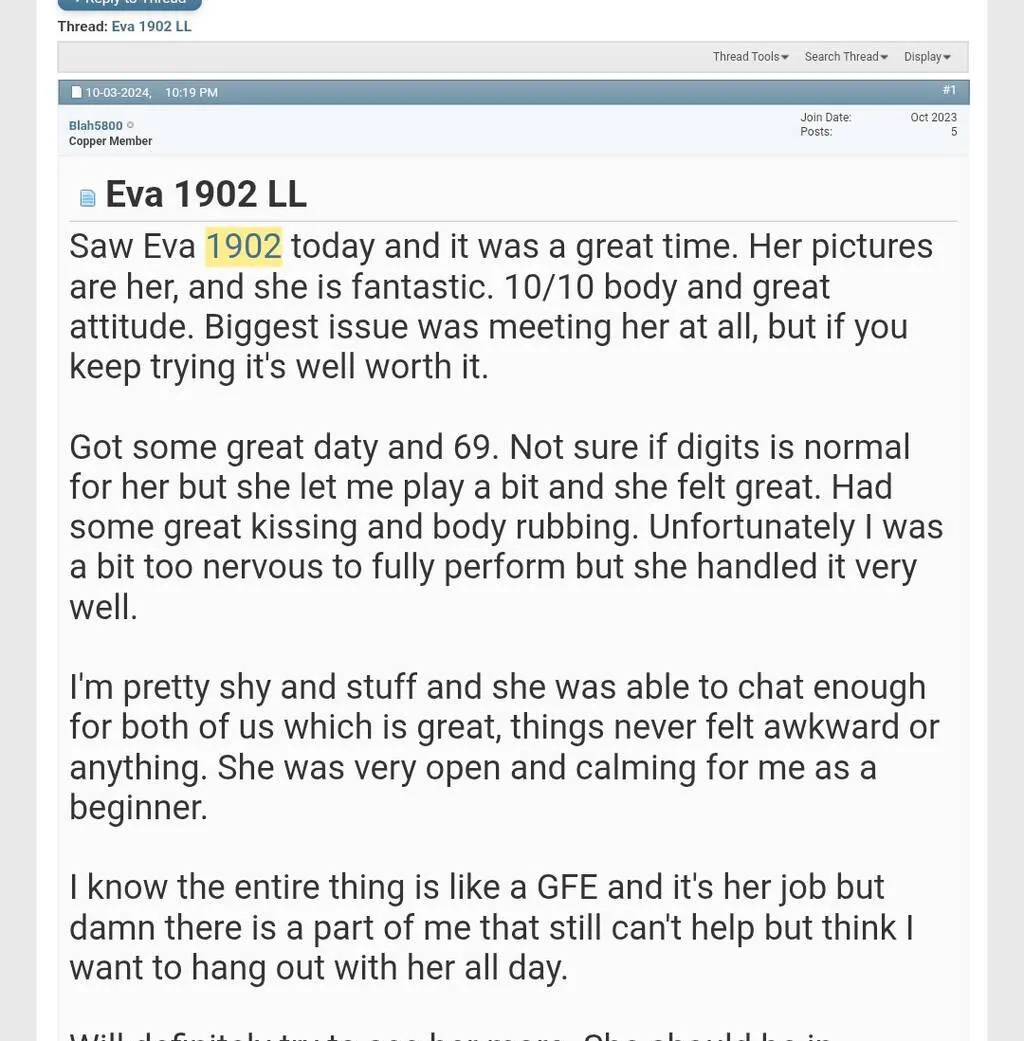Click the #1 post permalink
Screen dimensions: 1024x1041
[948, 89]
